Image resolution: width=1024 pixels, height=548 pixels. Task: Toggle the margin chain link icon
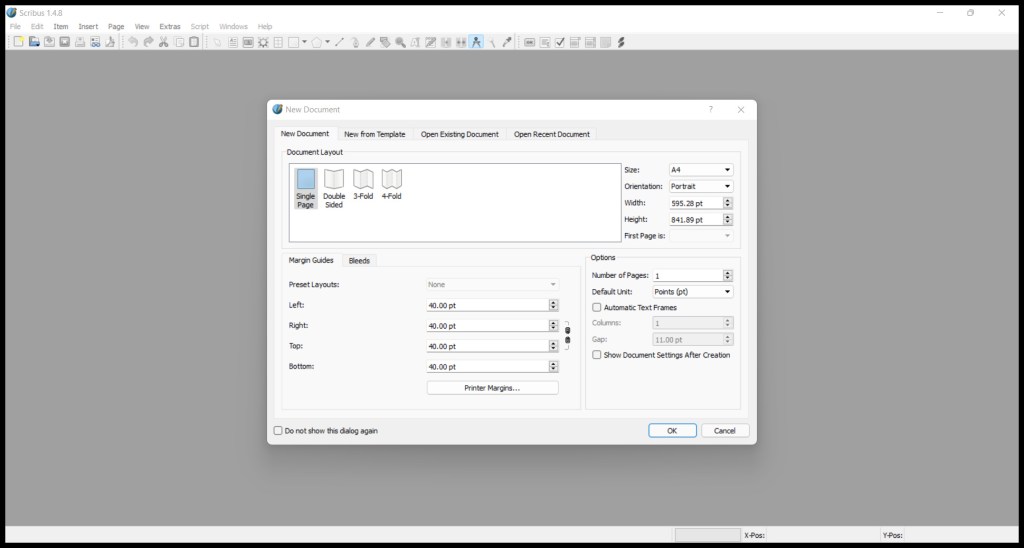[x=567, y=336]
